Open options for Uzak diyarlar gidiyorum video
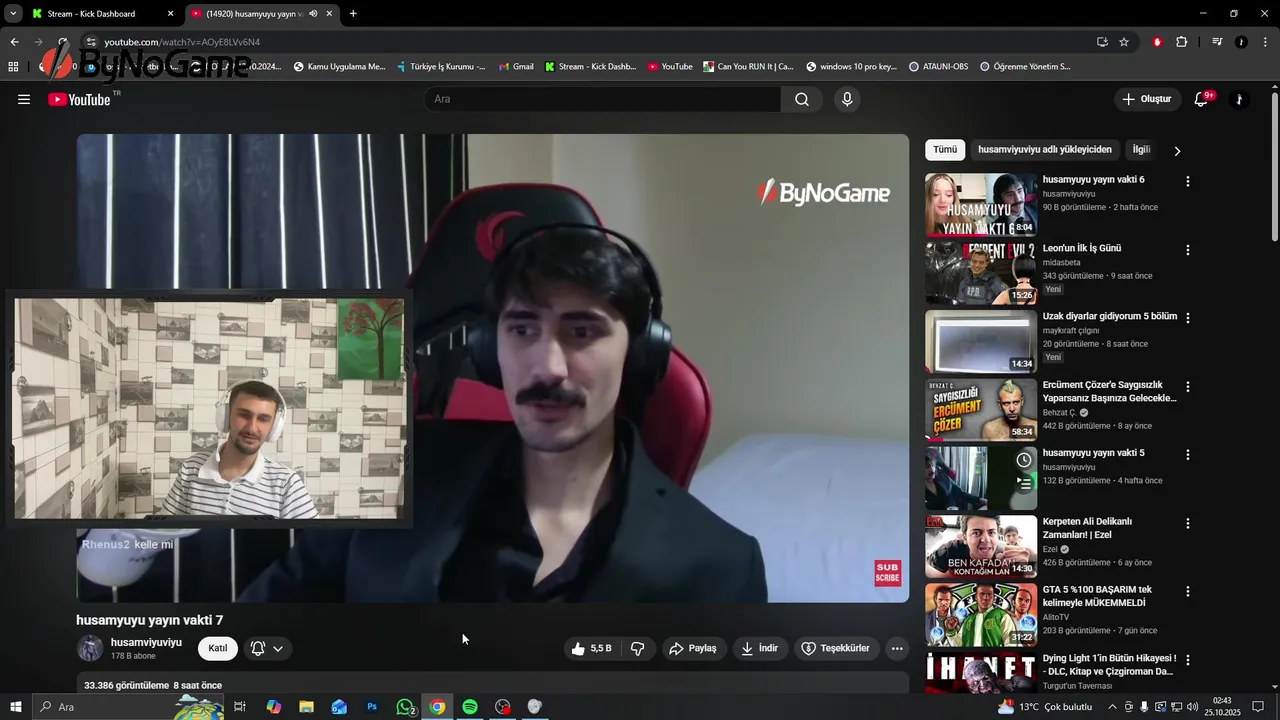 [x=1188, y=318]
